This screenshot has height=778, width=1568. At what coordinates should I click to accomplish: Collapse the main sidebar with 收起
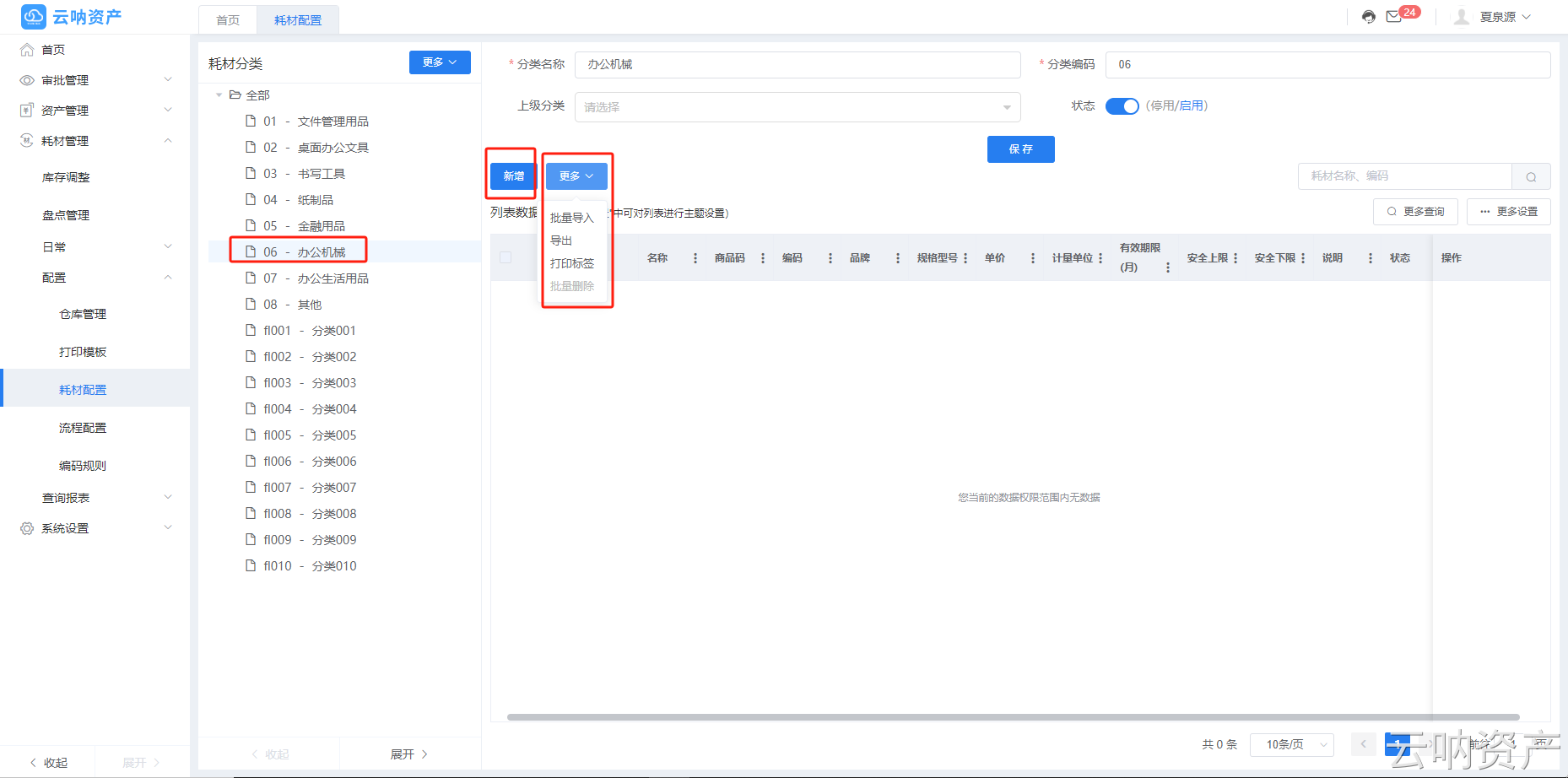(x=48, y=763)
